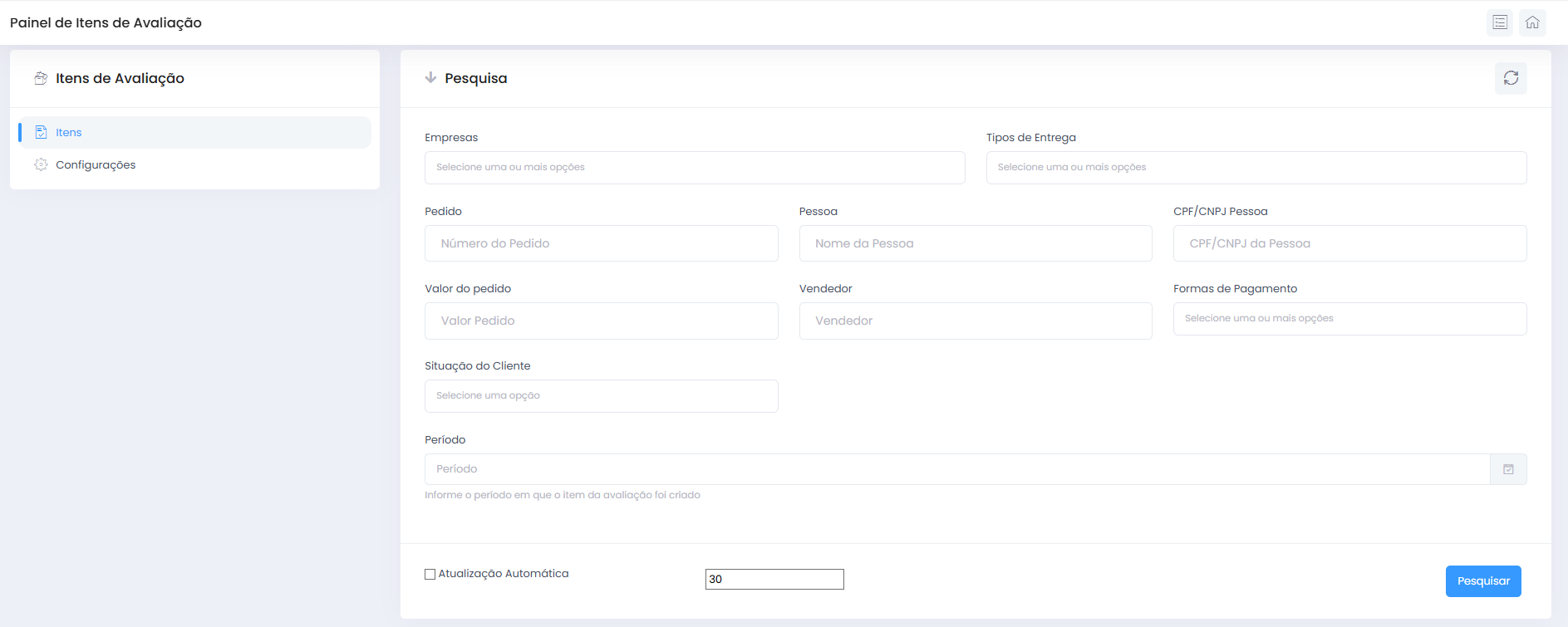
Task: Focus the Número do Pedido input
Action: click(x=601, y=243)
